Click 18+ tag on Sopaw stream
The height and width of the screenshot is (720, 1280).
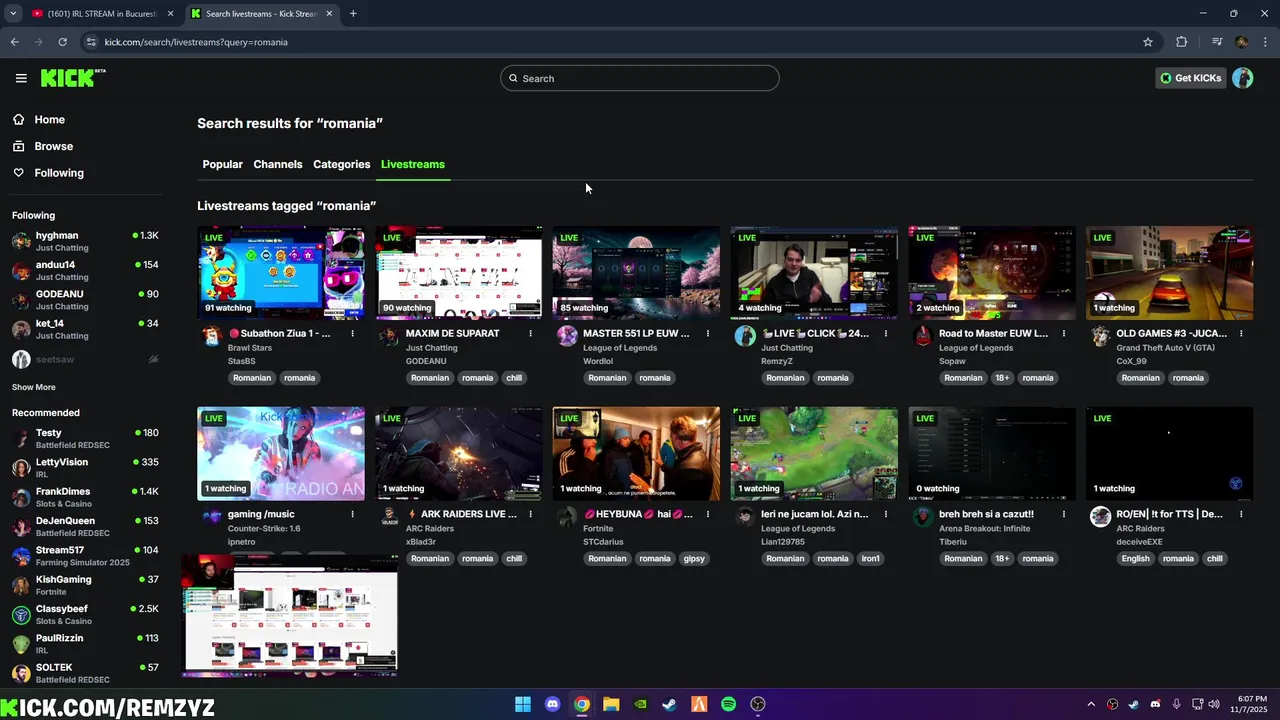pos(1002,378)
